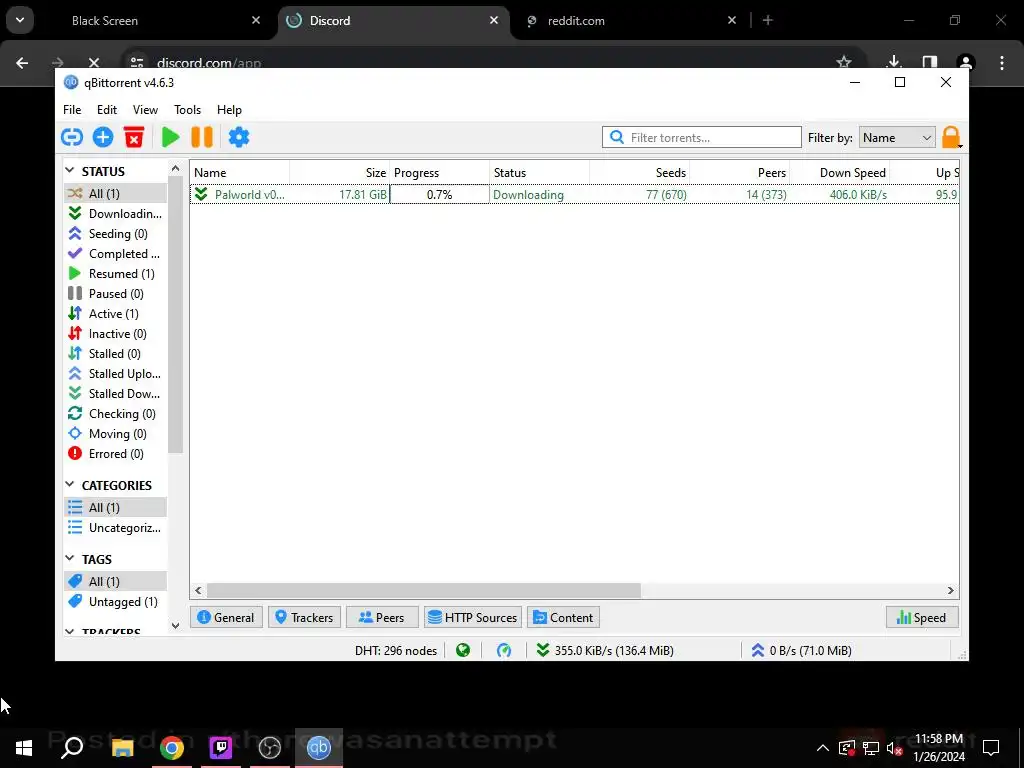
Task: Sort by the Seeds column header
Action: [639, 172]
